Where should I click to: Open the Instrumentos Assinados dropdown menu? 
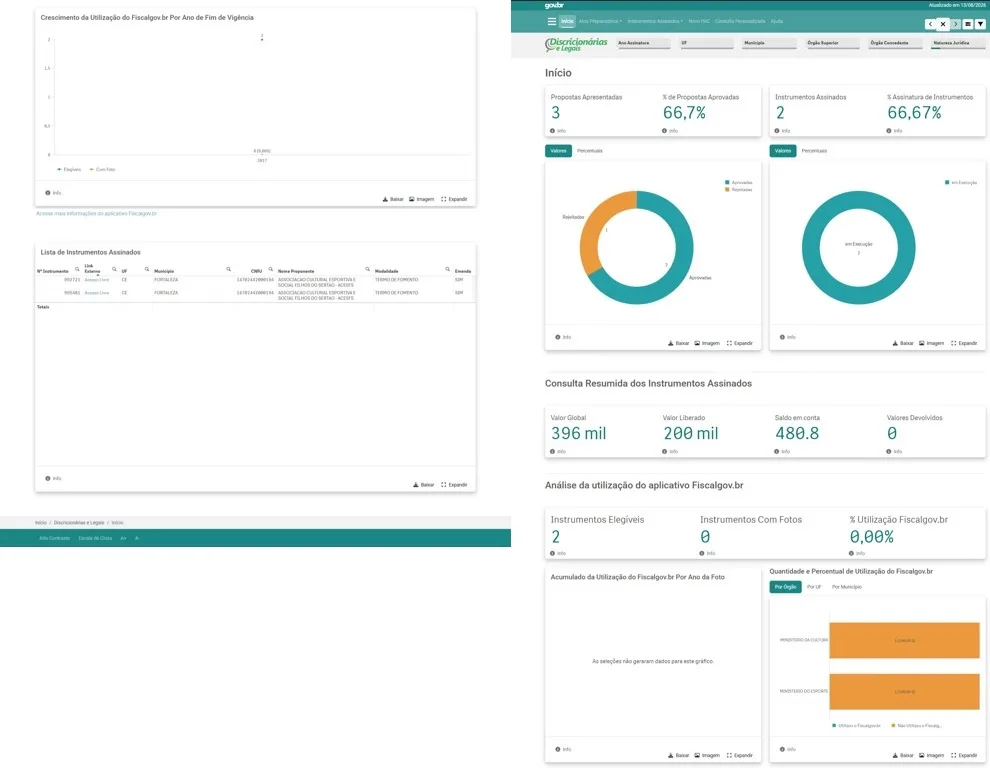point(655,21)
